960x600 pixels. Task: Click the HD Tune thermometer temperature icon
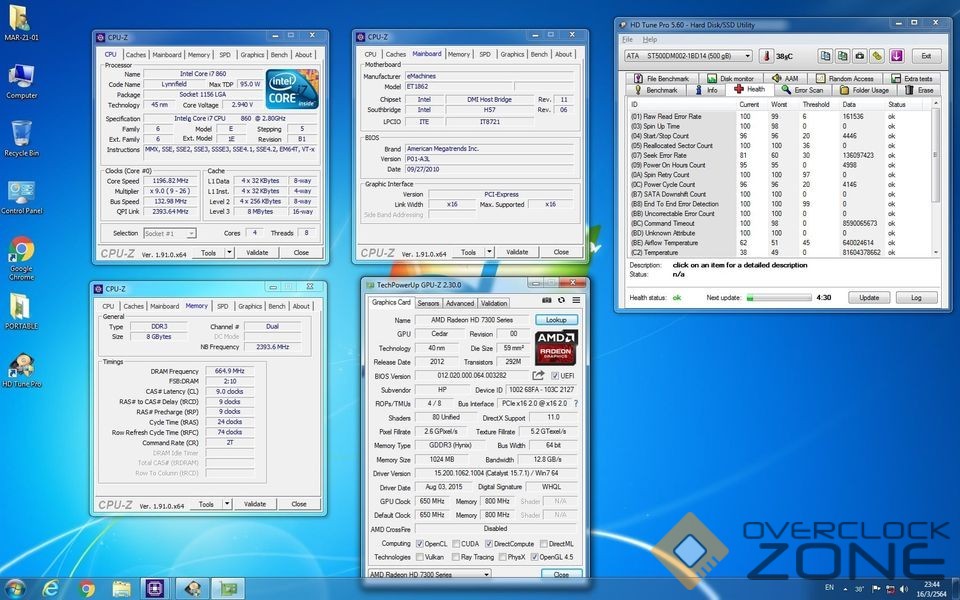click(x=766, y=56)
